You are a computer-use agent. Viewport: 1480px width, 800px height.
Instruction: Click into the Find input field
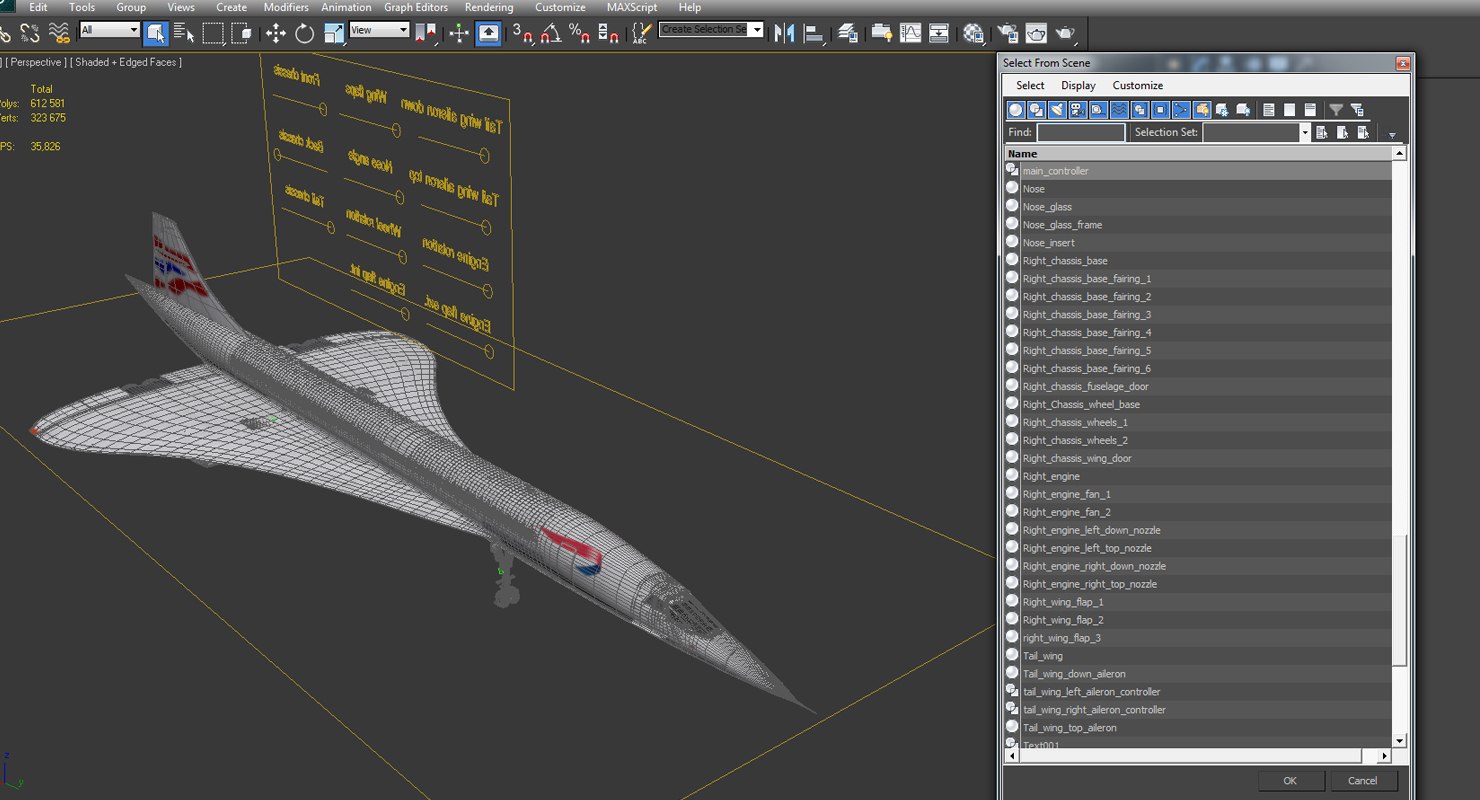(1081, 132)
